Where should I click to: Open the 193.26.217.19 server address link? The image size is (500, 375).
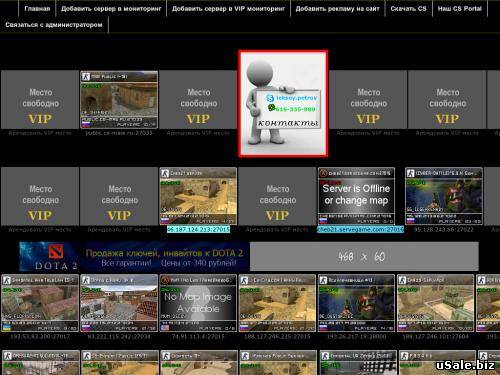(356, 337)
